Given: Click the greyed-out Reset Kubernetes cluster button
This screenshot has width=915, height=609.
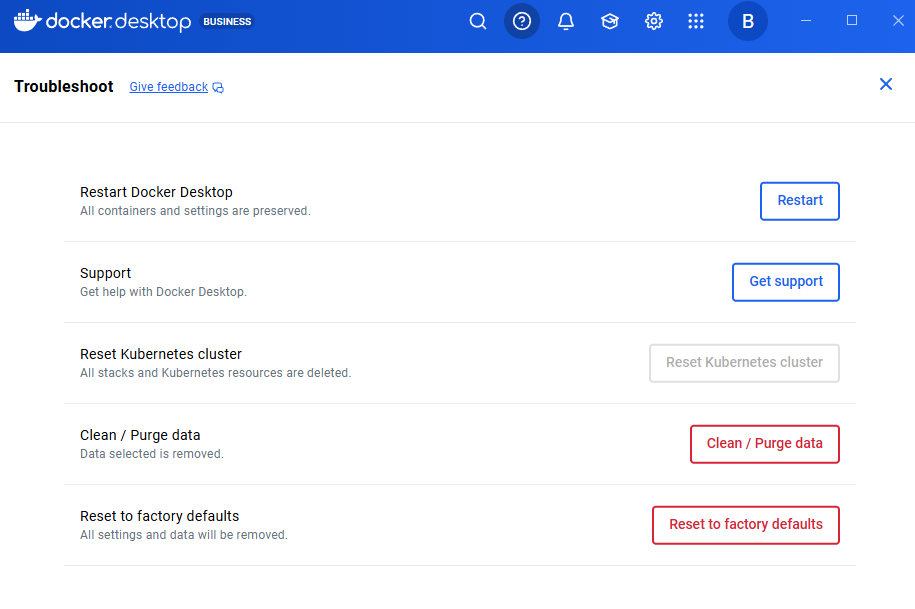Looking at the screenshot, I should pos(744,363).
